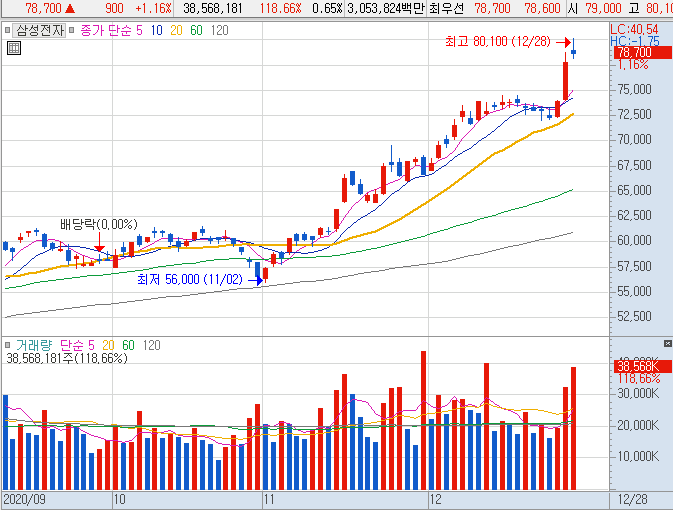
Task: Select the green 60-day price moving average
Action: pyautogui.click(x=196, y=30)
